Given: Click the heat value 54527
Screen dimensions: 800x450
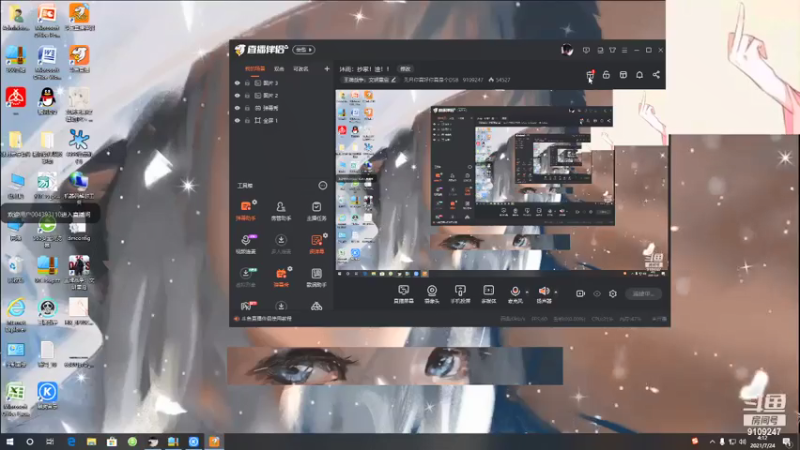Looking at the screenshot, I should click(503, 80).
